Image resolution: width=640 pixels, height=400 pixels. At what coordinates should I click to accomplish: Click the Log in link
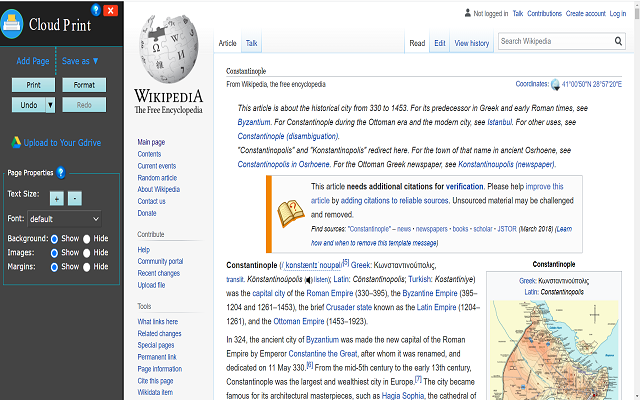(x=618, y=13)
